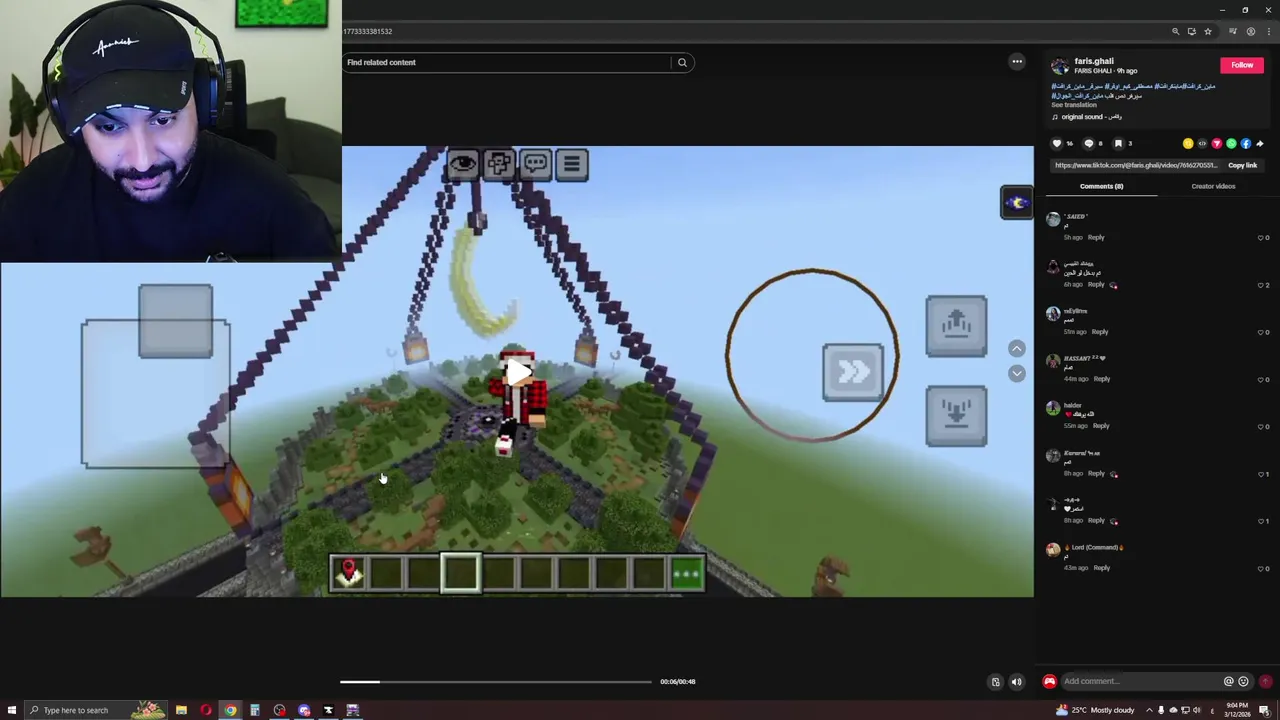Open the Windows Start menu

(12, 710)
